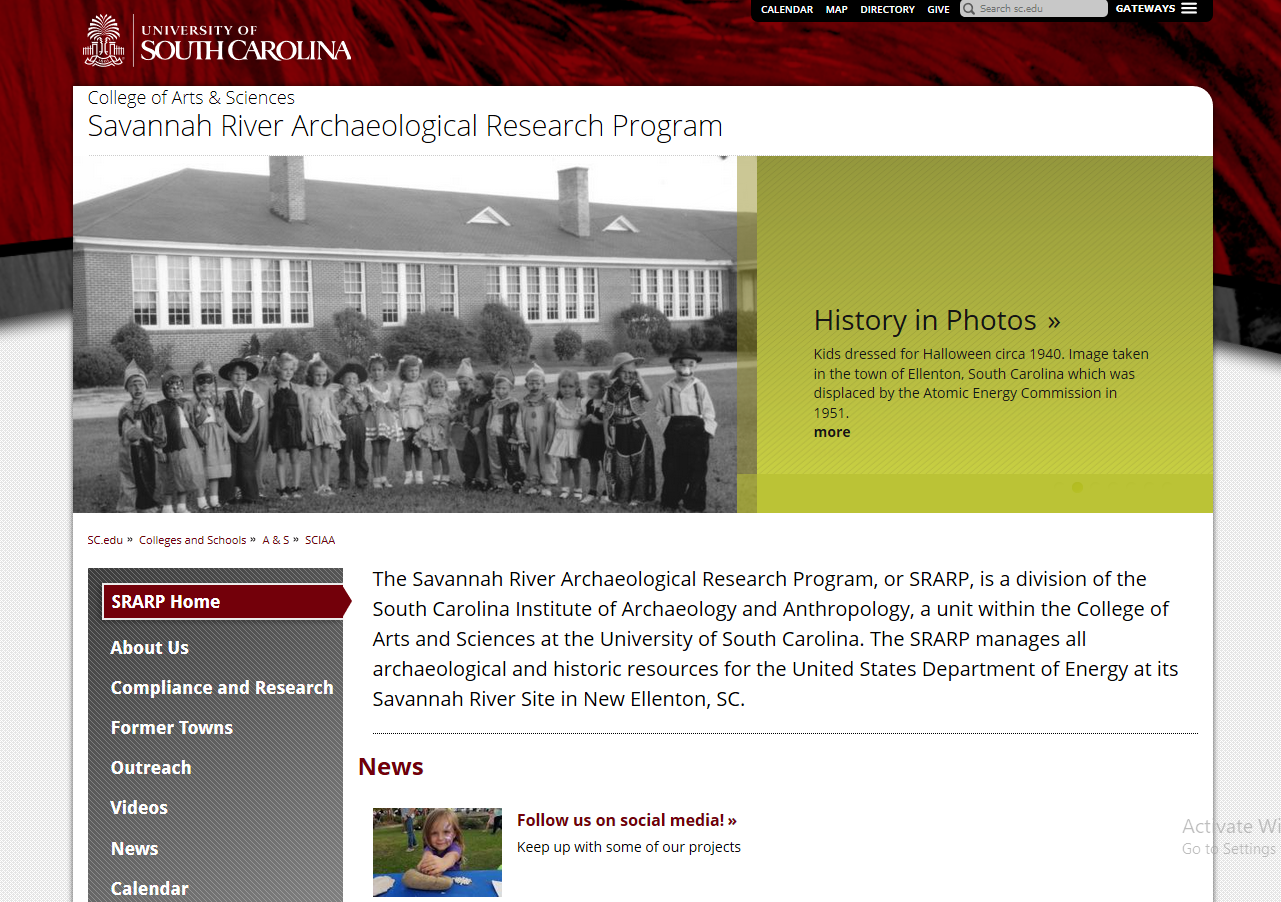Open Outreach in sidebar
The height and width of the screenshot is (902, 1281).
[x=151, y=767]
